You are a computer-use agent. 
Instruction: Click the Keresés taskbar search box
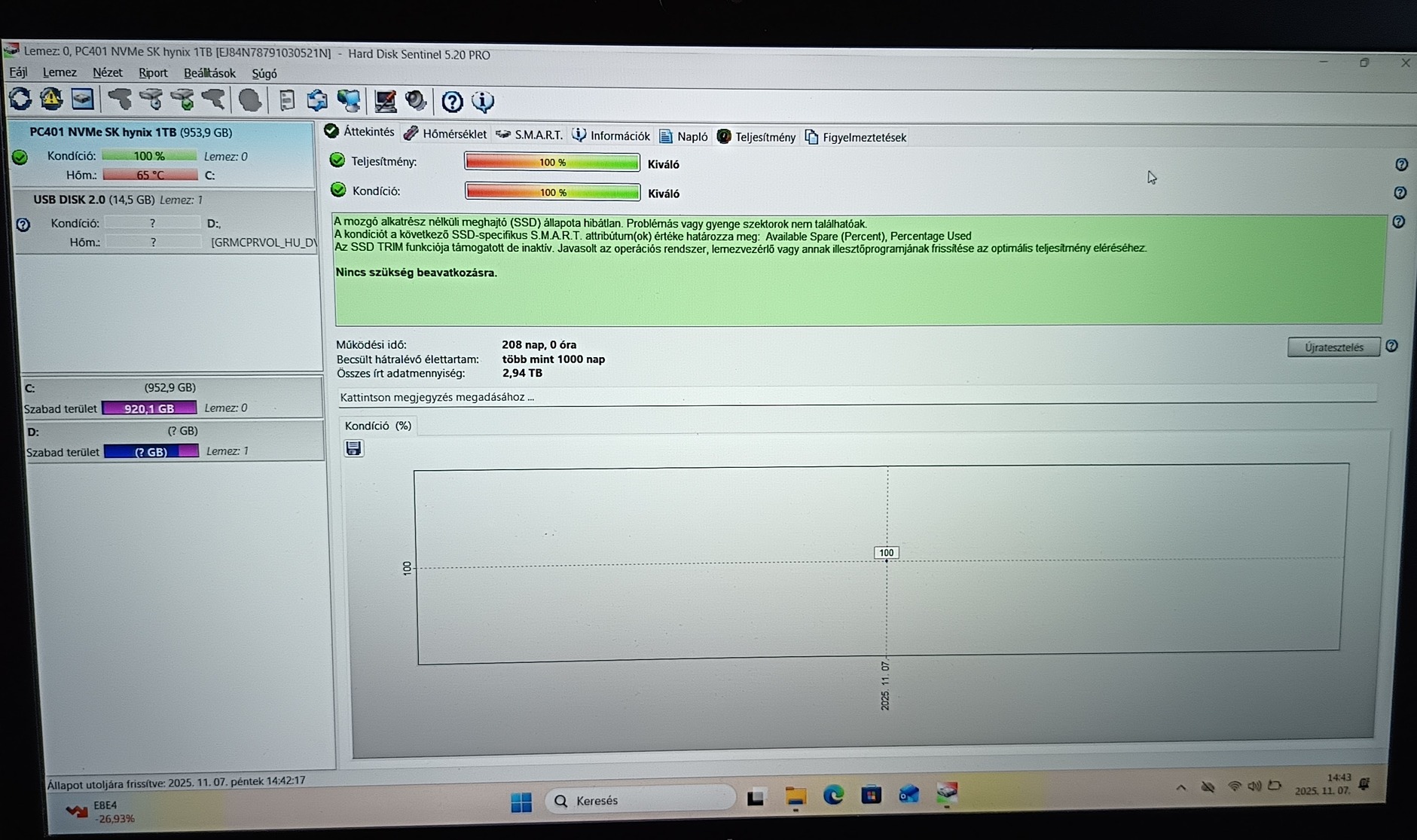click(640, 800)
